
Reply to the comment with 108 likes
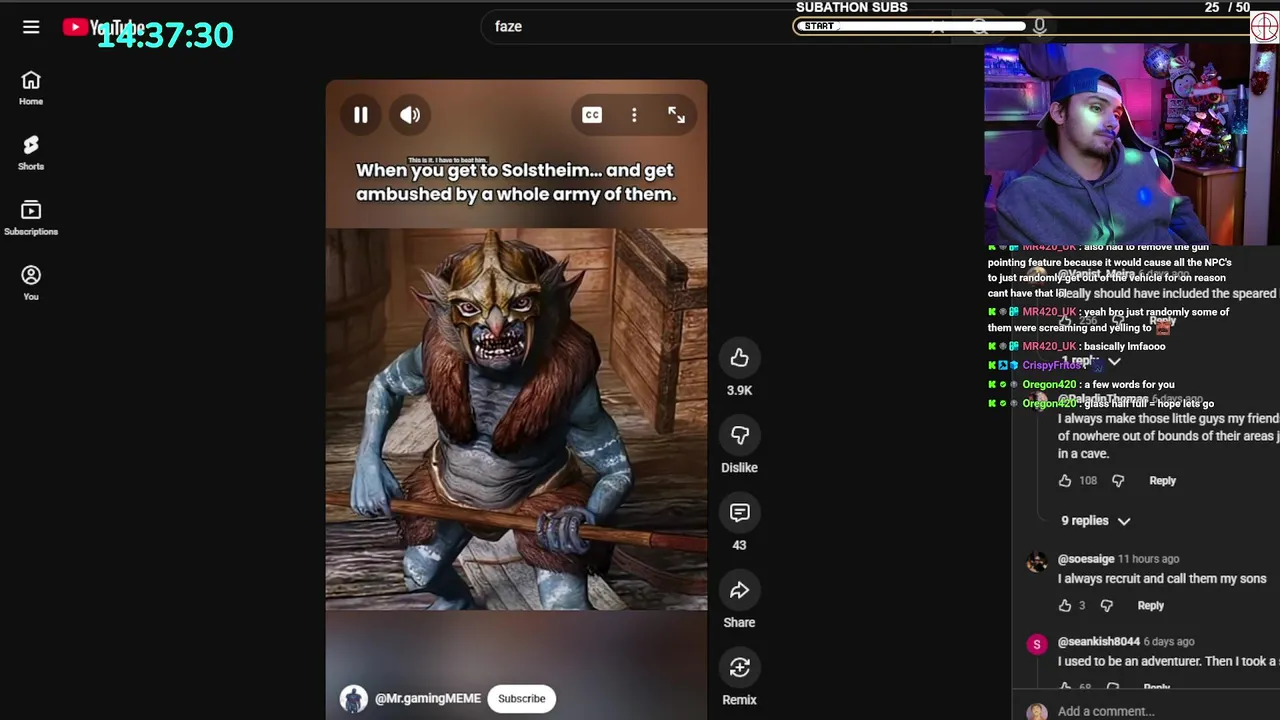[x=1162, y=481]
